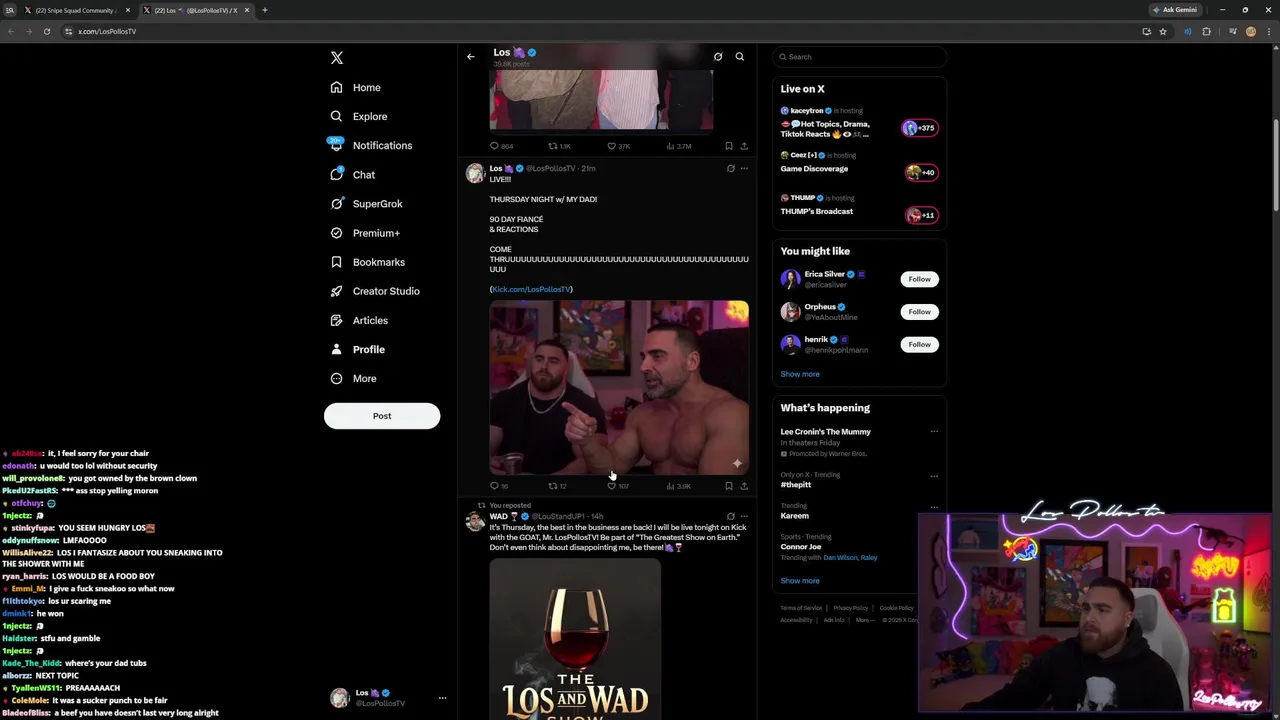Follow Erica Silver
The height and width of the screenshot is (720, 1280).
pos(919,279)
